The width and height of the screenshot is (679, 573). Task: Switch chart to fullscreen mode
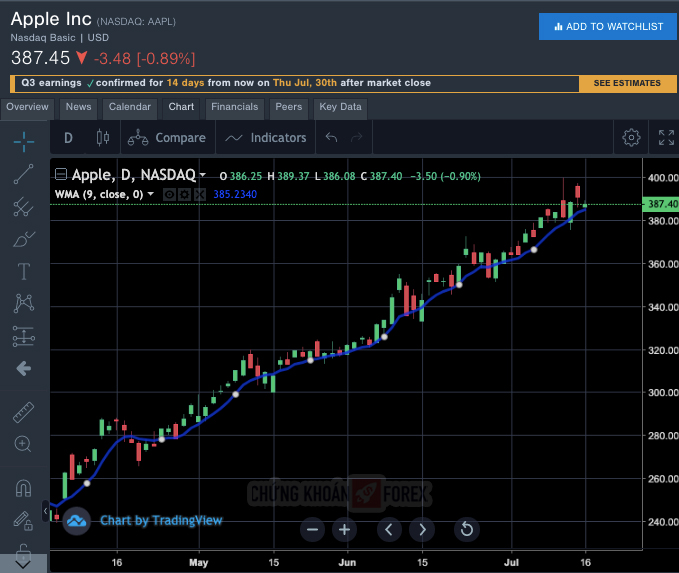pos(666,138)
